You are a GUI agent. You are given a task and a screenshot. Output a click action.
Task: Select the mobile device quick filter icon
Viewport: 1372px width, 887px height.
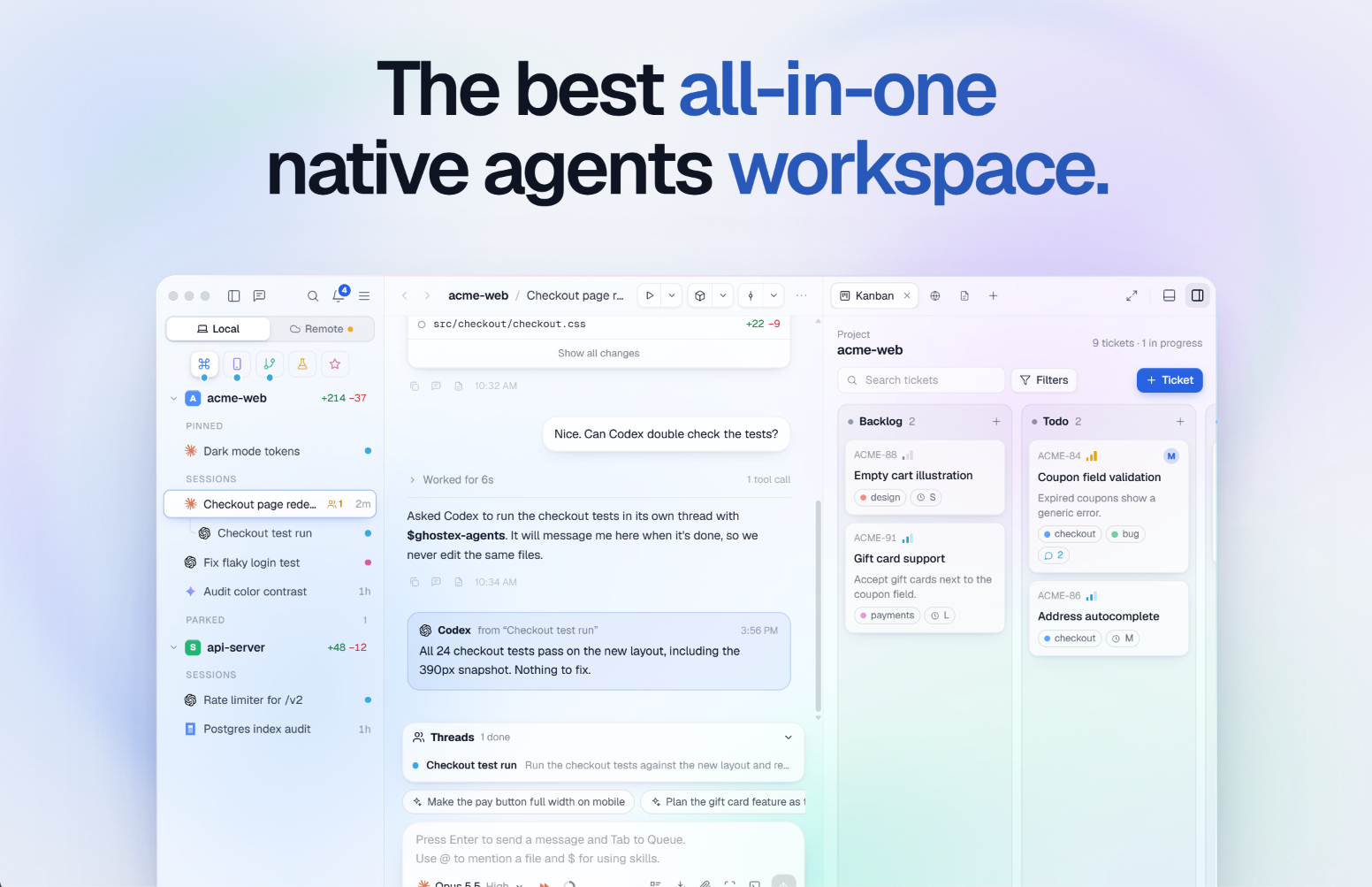(x=237, y=363)
